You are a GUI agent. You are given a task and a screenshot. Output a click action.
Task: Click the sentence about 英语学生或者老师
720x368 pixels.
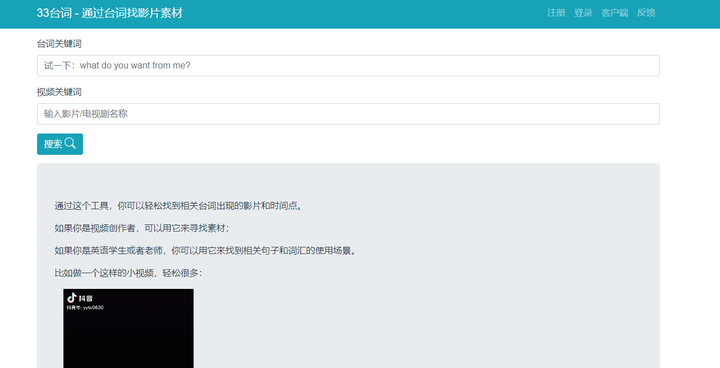pyautogui.click(x=206, y=251)
